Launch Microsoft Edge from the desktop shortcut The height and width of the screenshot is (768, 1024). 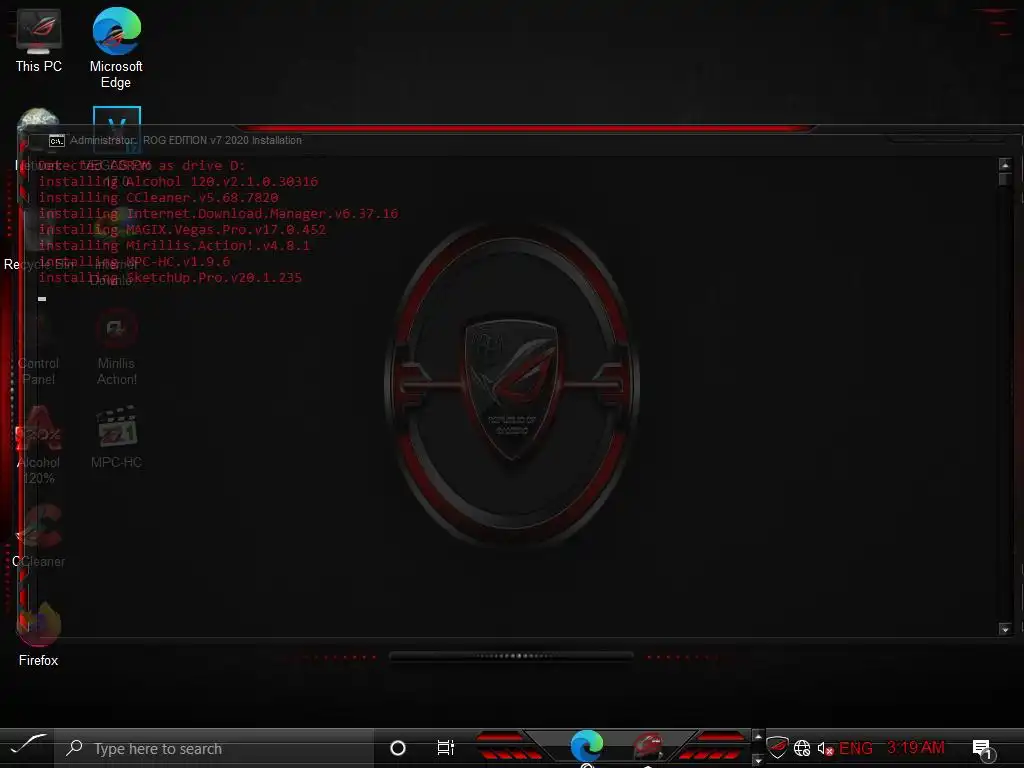[116, 47]
